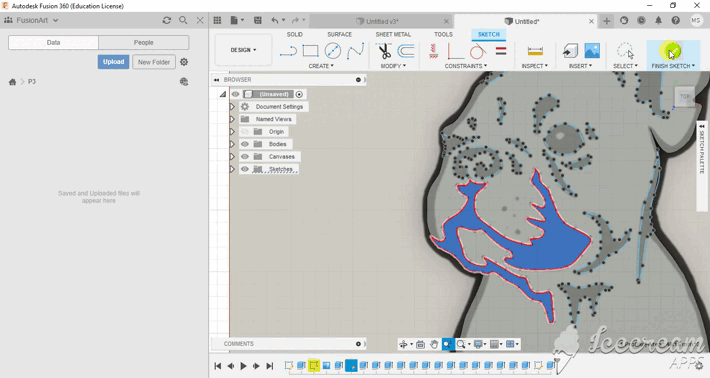Toggle visibility of the Bodies folder
Viewport: 710px width, 378px height.
pyautogui.click(x=245, y=144)
